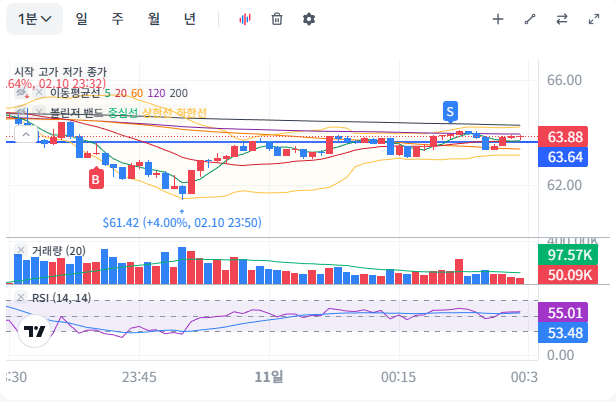The width and height of the screenshot is (616, 402).
Task: Click the purple 55.01 RSI value label
Action: tap(566, 313)
